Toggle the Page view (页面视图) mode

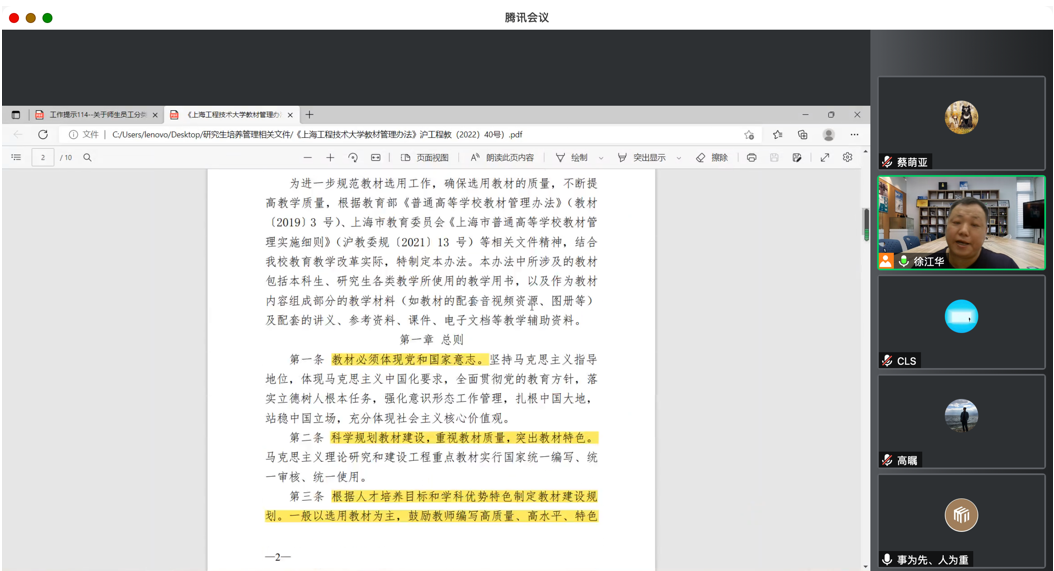pos(425,158)
